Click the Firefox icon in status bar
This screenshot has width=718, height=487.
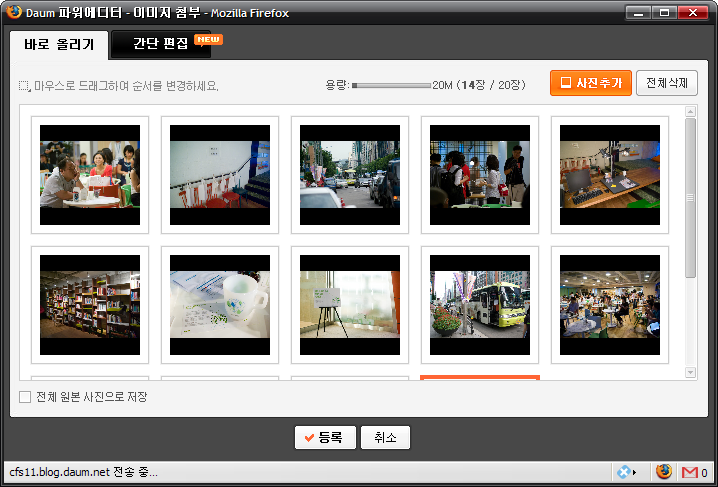tap(664, 471)
